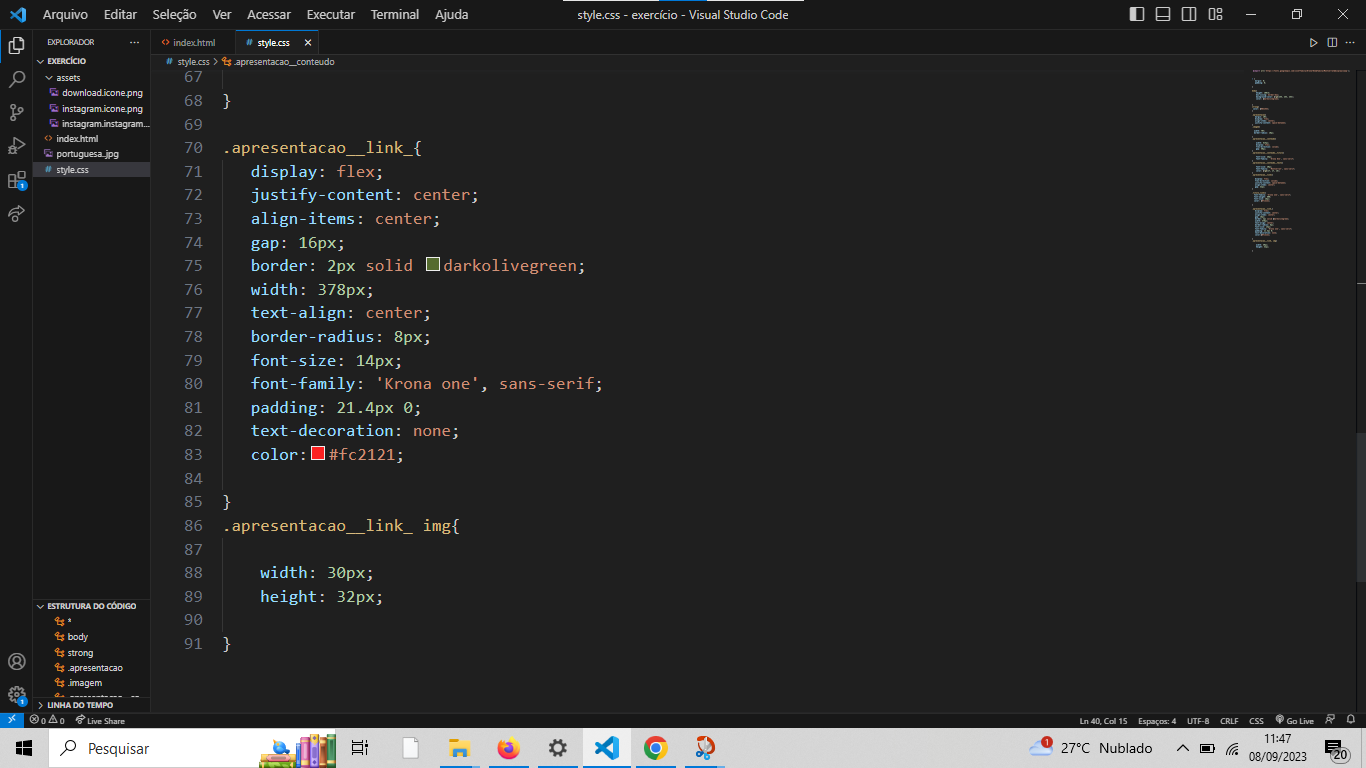The width and height of the screenshot is (1366, 768).
Task: Collapse the ESTRUTURA DO CÓDIGO section
Action: click(x=91, y=606)
